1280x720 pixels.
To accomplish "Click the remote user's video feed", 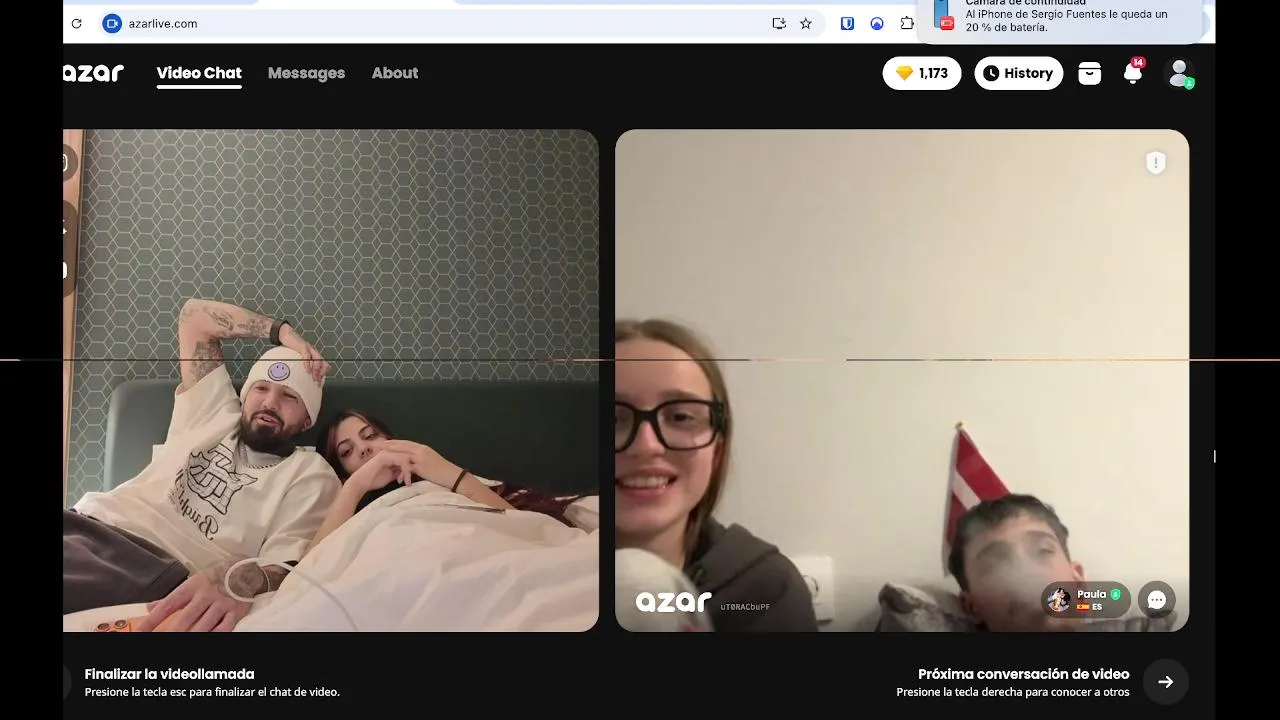I will tap(902, 380).
